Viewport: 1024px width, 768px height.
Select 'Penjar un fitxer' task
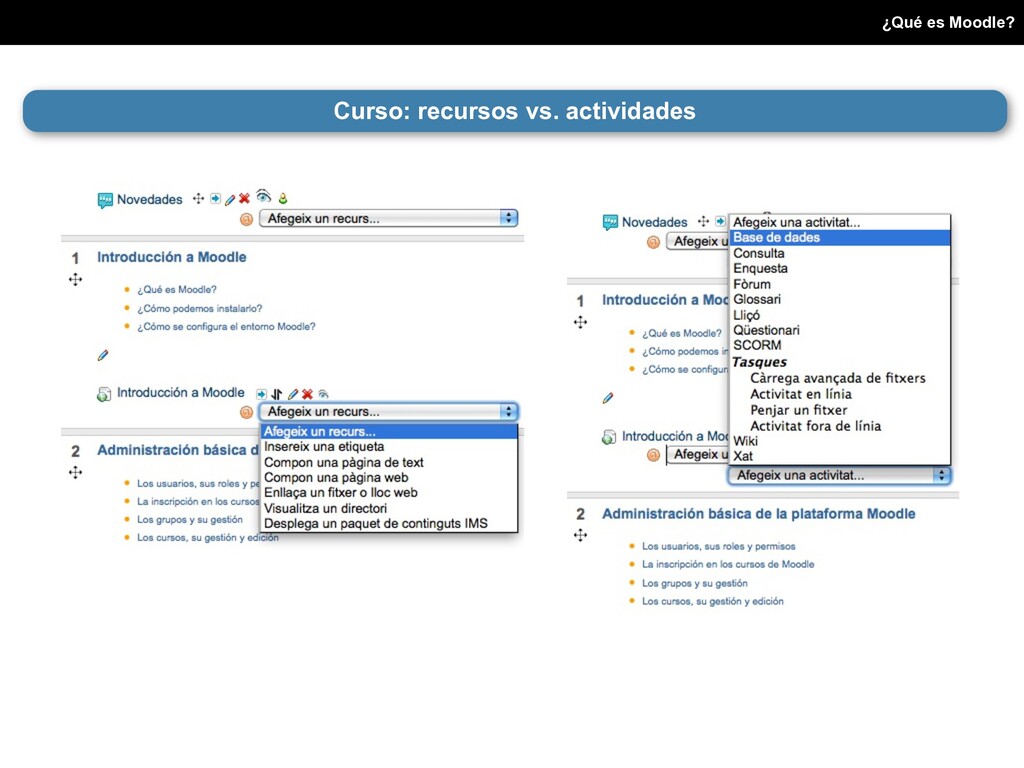click(x=840, y=410)
